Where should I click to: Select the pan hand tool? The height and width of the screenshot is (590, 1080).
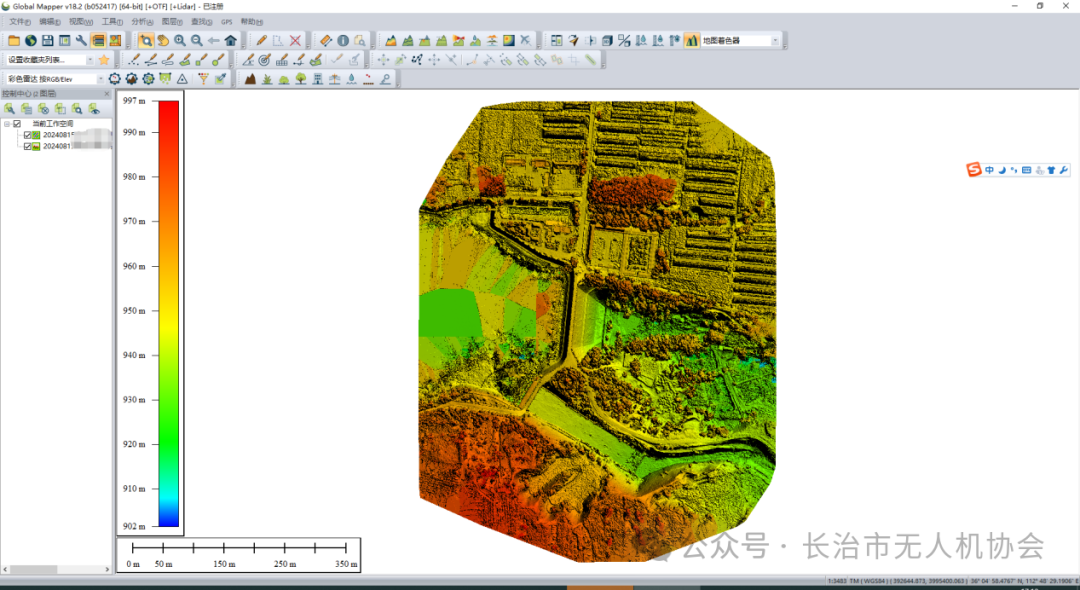[163, 41]
